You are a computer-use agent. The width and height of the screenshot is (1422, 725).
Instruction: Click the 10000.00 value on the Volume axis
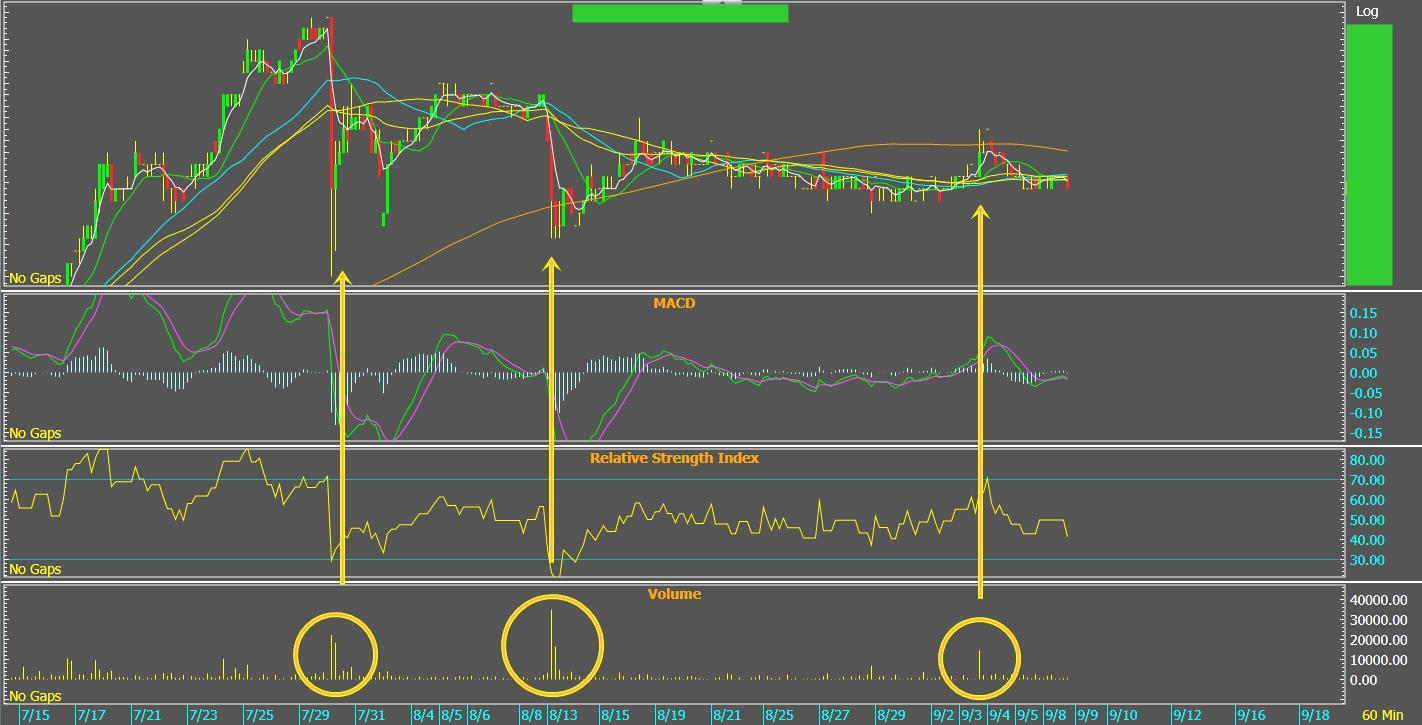1379,660
